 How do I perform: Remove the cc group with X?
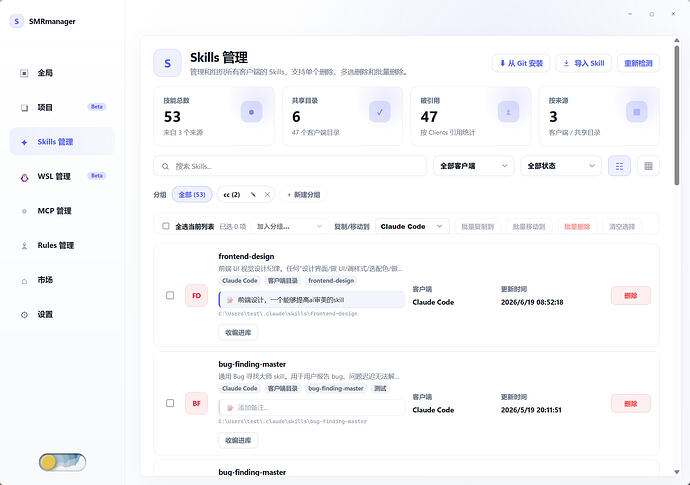(267, 195)
